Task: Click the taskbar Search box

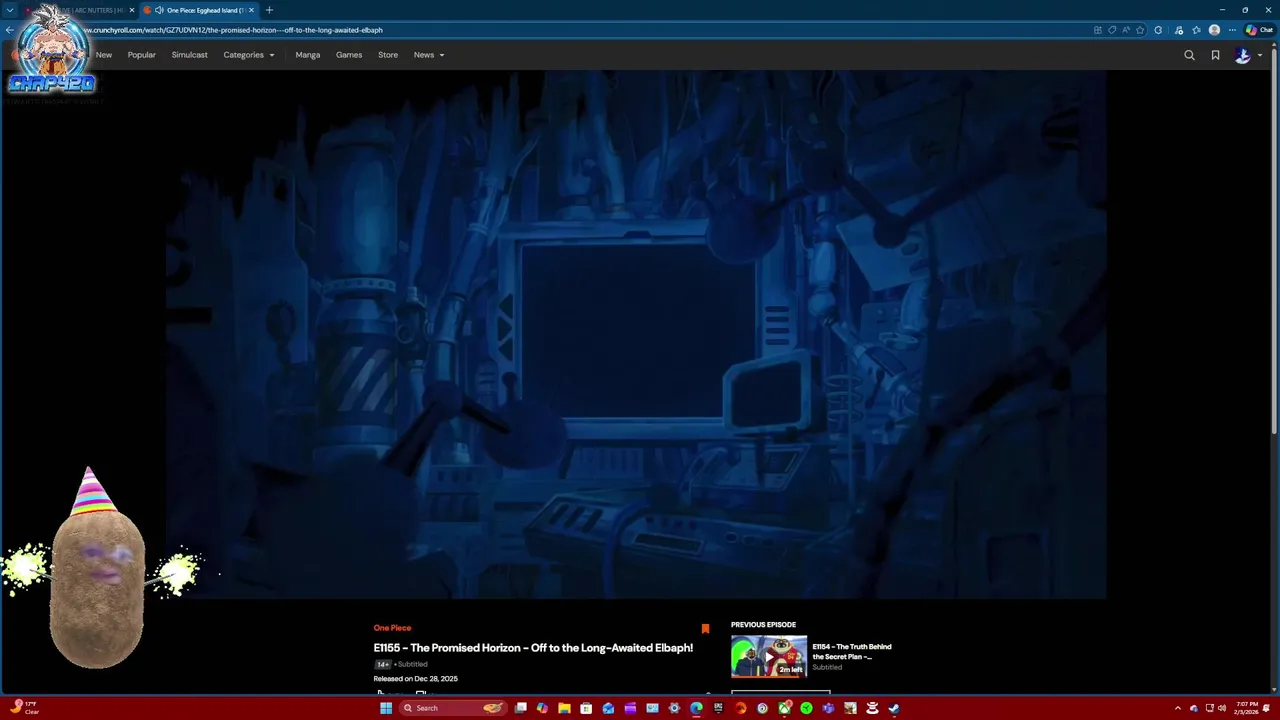Action: [452, 708]
